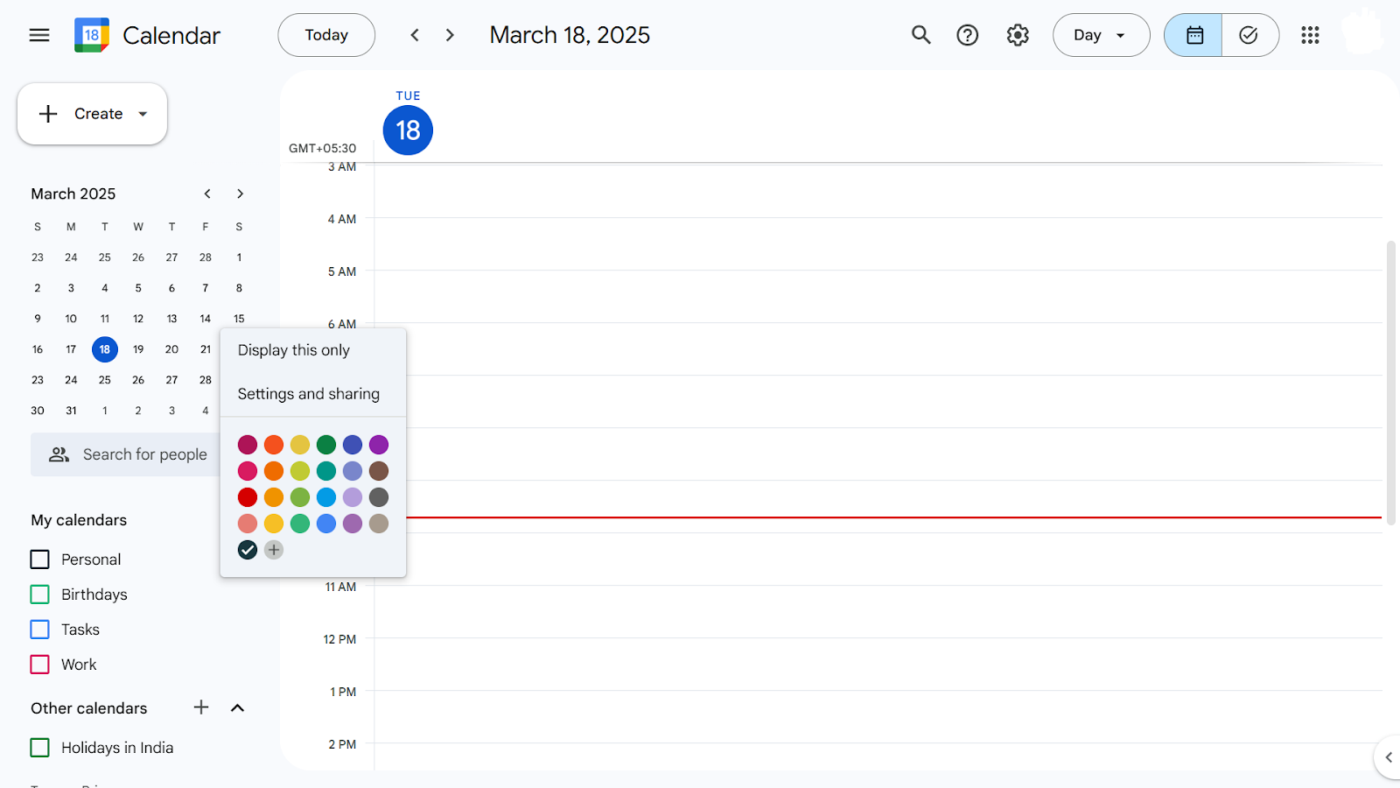Add other calendars plus icon
Image resolution: width=1400 pixels, height=788 pixels.
click(201, 708)
